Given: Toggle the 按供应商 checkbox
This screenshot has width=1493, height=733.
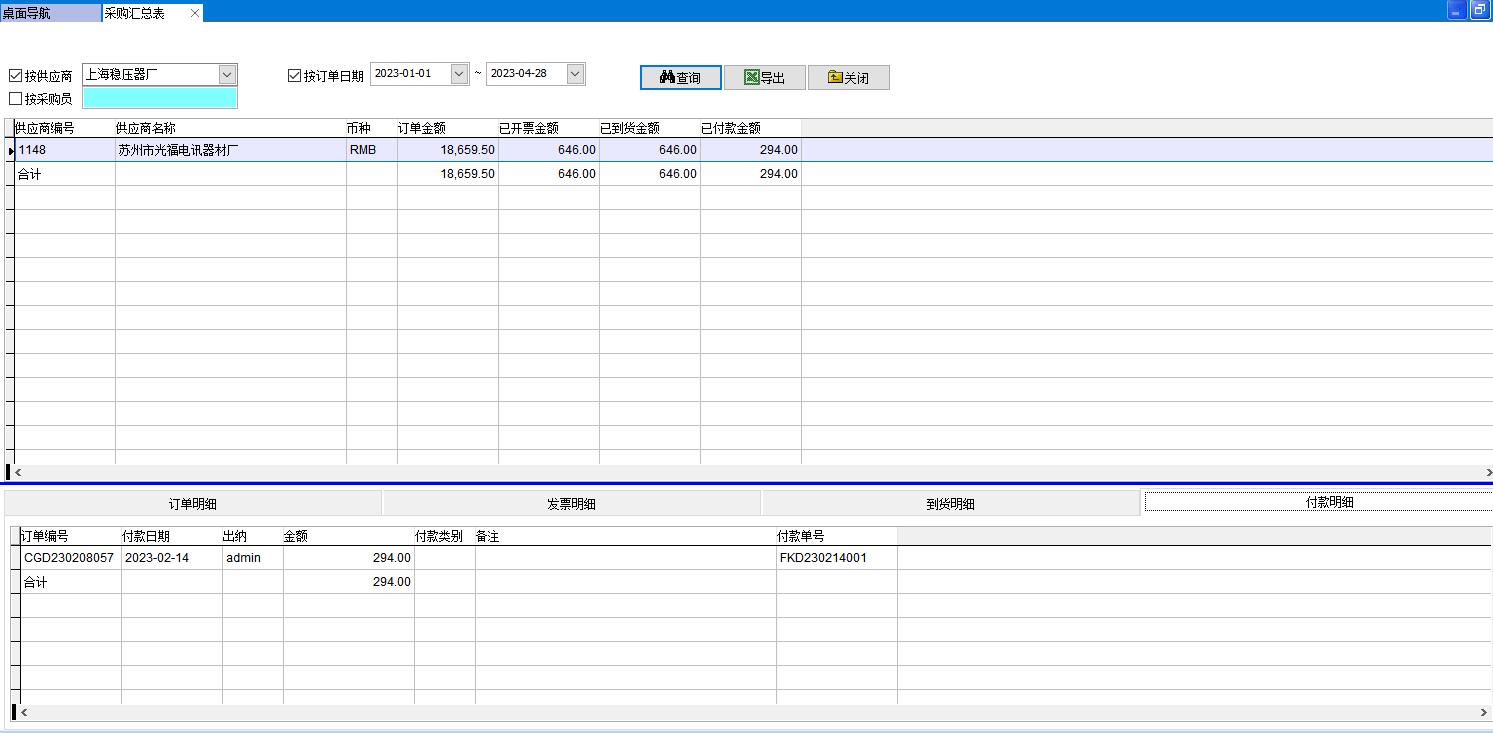Looking at the screenshot, I should click(x=15, y=76).
